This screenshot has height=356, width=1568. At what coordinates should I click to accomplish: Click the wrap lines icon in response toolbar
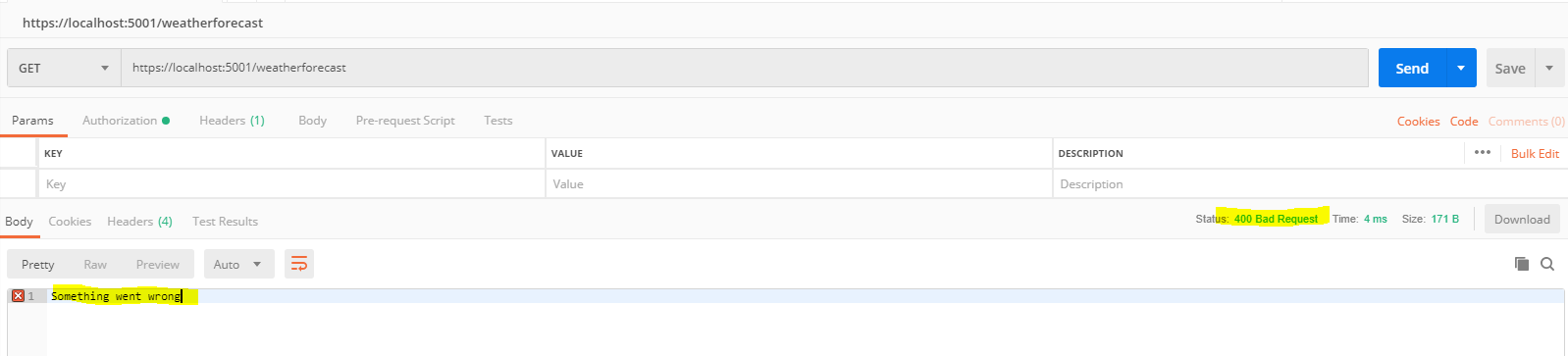pos(299,264)
